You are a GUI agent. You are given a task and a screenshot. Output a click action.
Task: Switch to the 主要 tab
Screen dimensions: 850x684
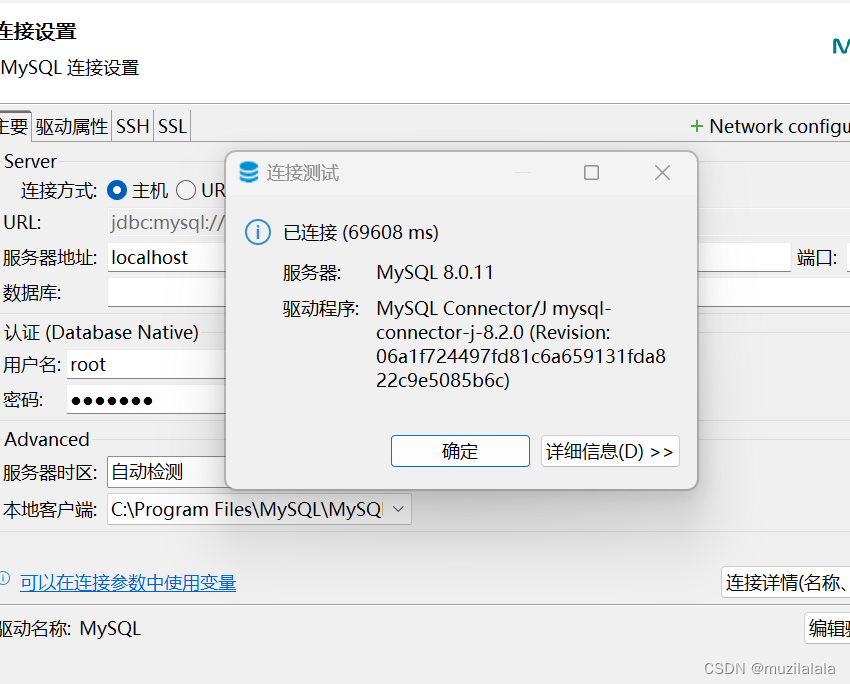tap(12, 125)
